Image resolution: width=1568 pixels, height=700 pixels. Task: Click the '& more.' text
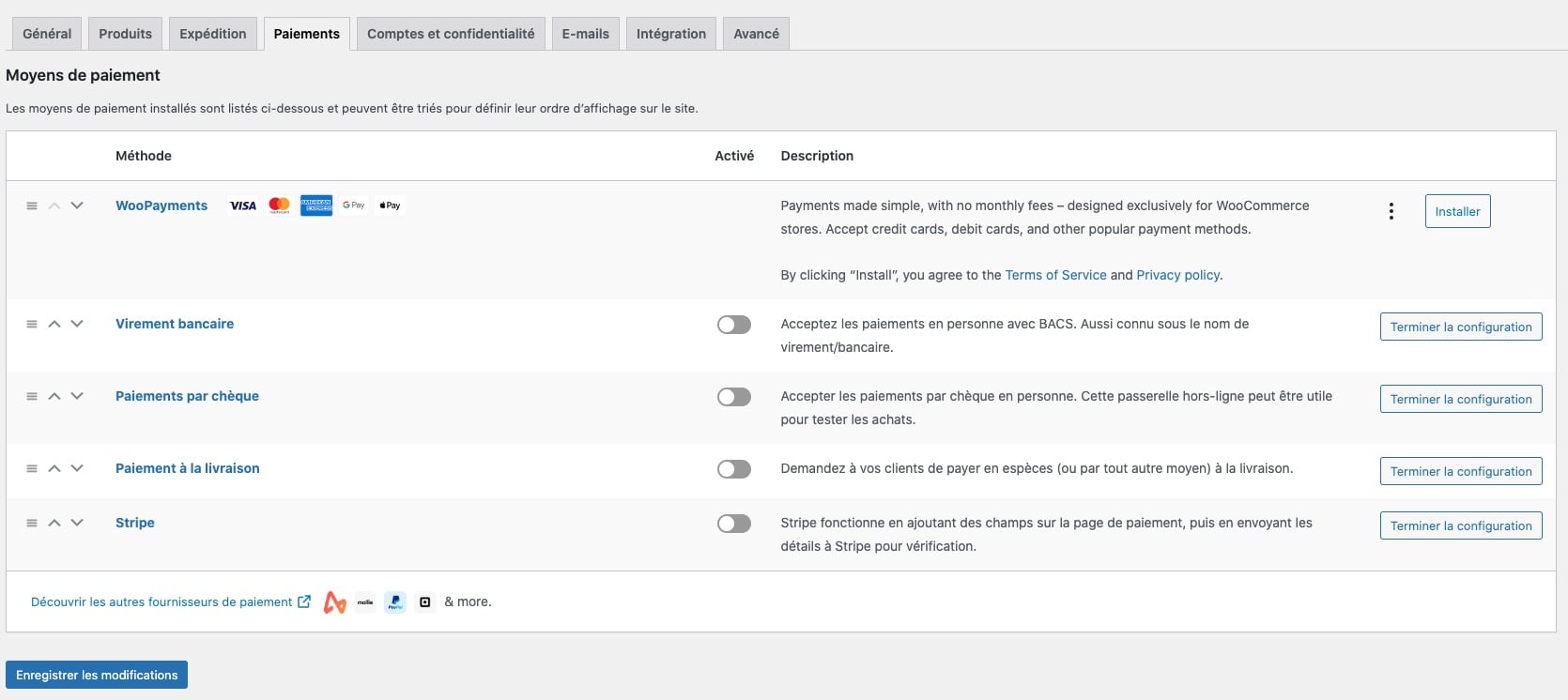point(468,601)
